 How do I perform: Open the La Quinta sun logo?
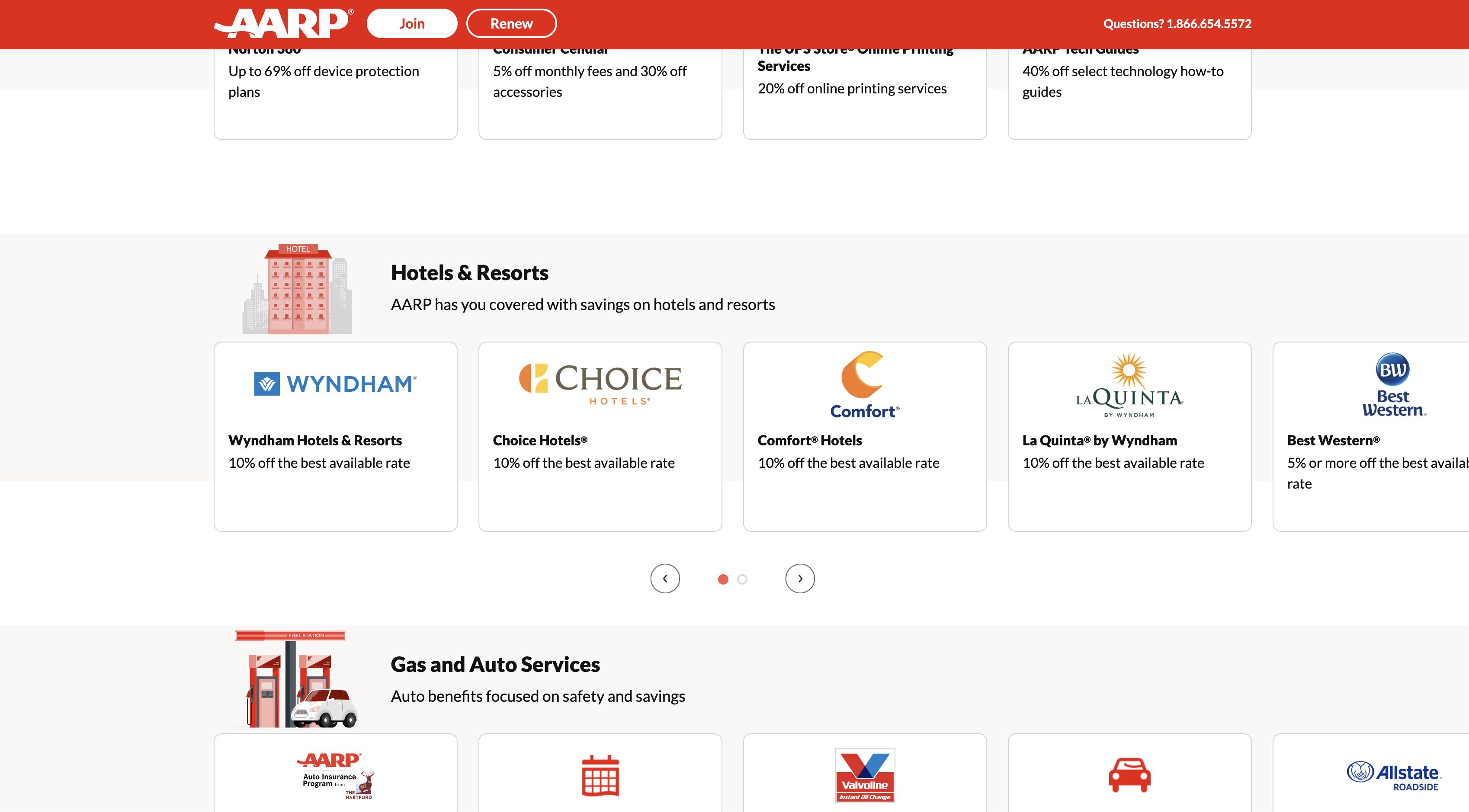(1129, 385)
